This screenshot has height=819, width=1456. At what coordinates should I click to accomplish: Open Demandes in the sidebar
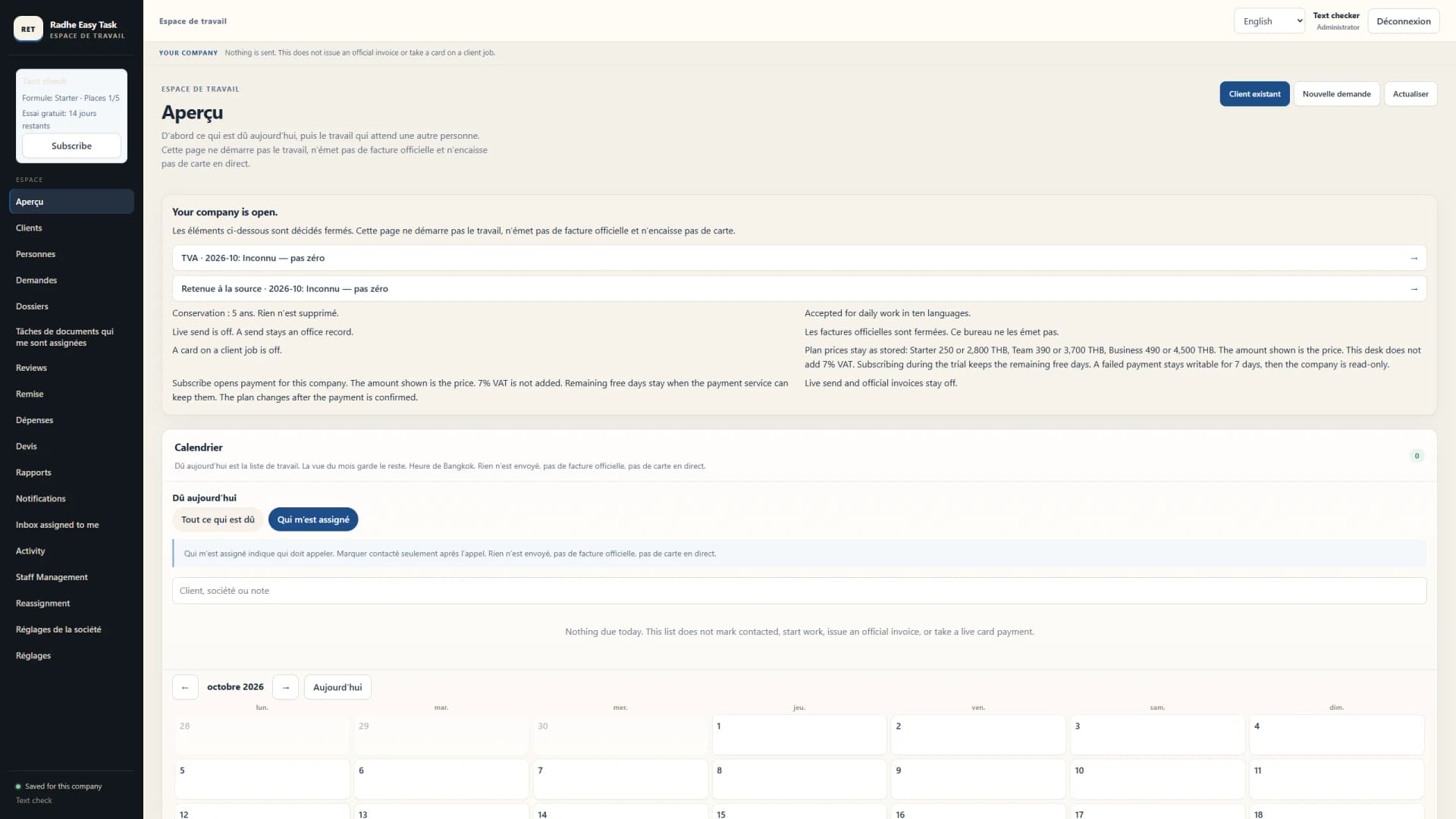(x=71, y=281)
